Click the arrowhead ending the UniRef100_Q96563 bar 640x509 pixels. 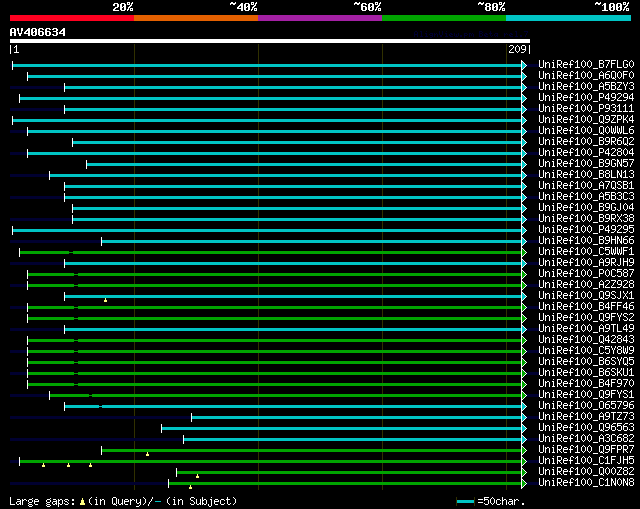524,428
